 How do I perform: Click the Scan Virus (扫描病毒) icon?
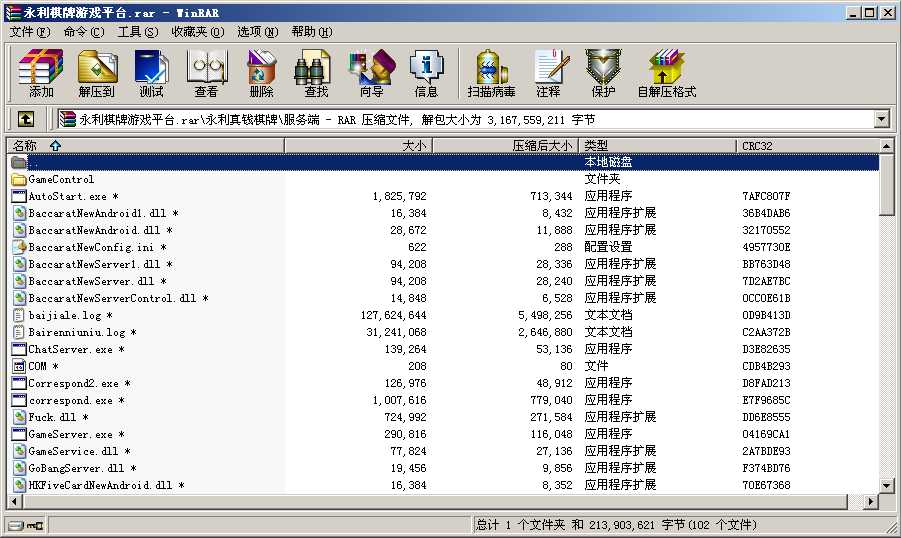click(491, 74)
